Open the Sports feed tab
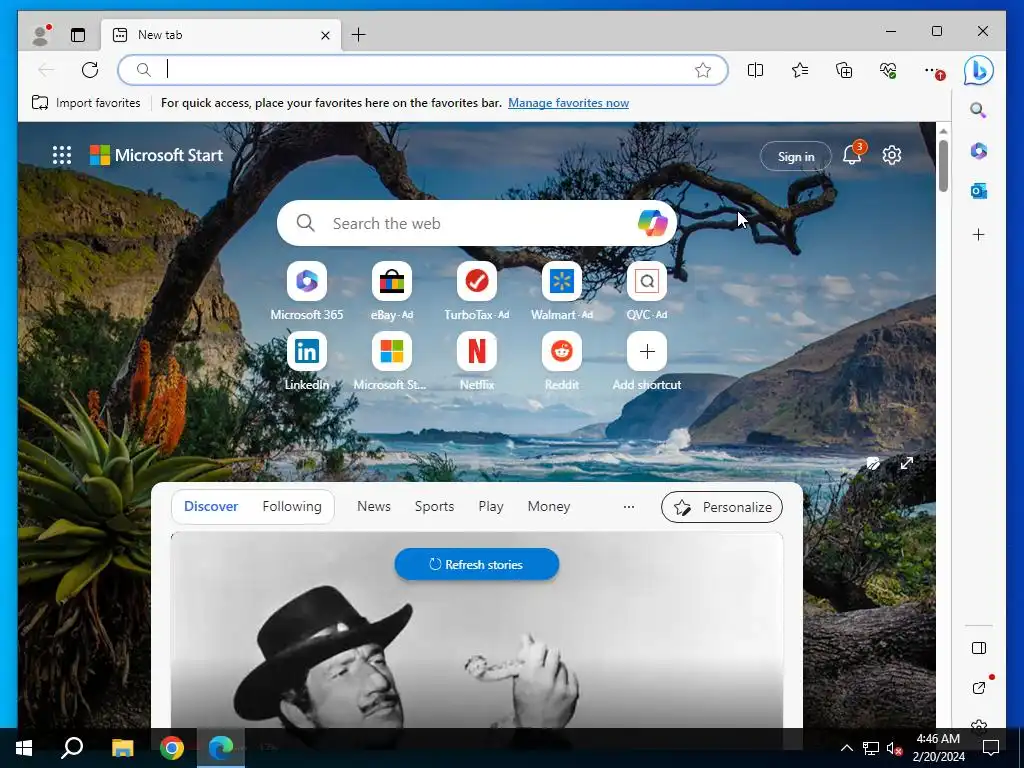The width and height of the screenshot is (1024, 768). click(x=434, y=506)
